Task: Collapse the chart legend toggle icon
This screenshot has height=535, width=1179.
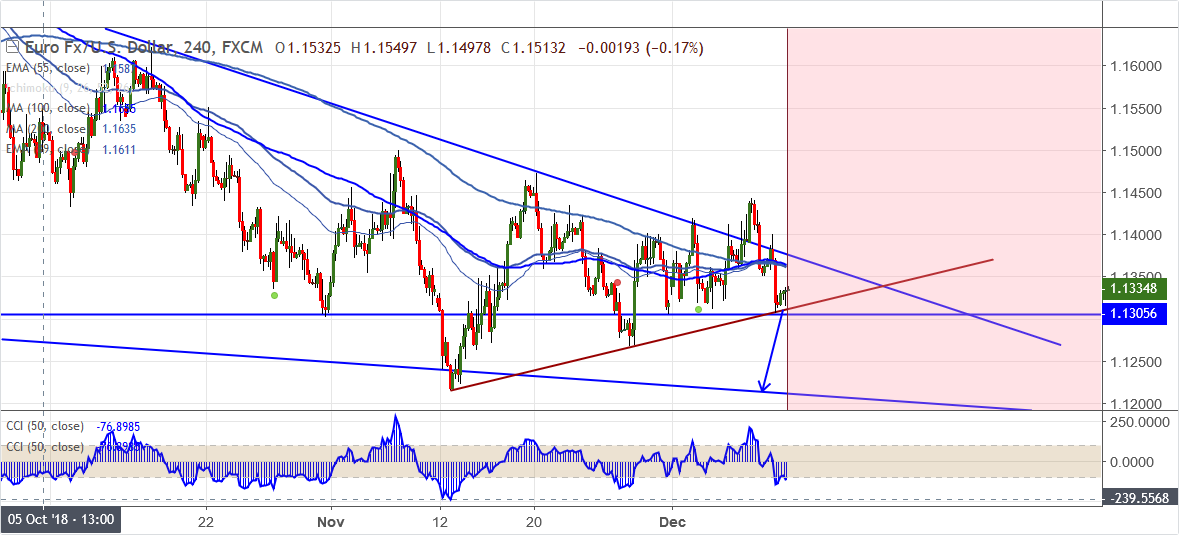Action: [10, 47]
